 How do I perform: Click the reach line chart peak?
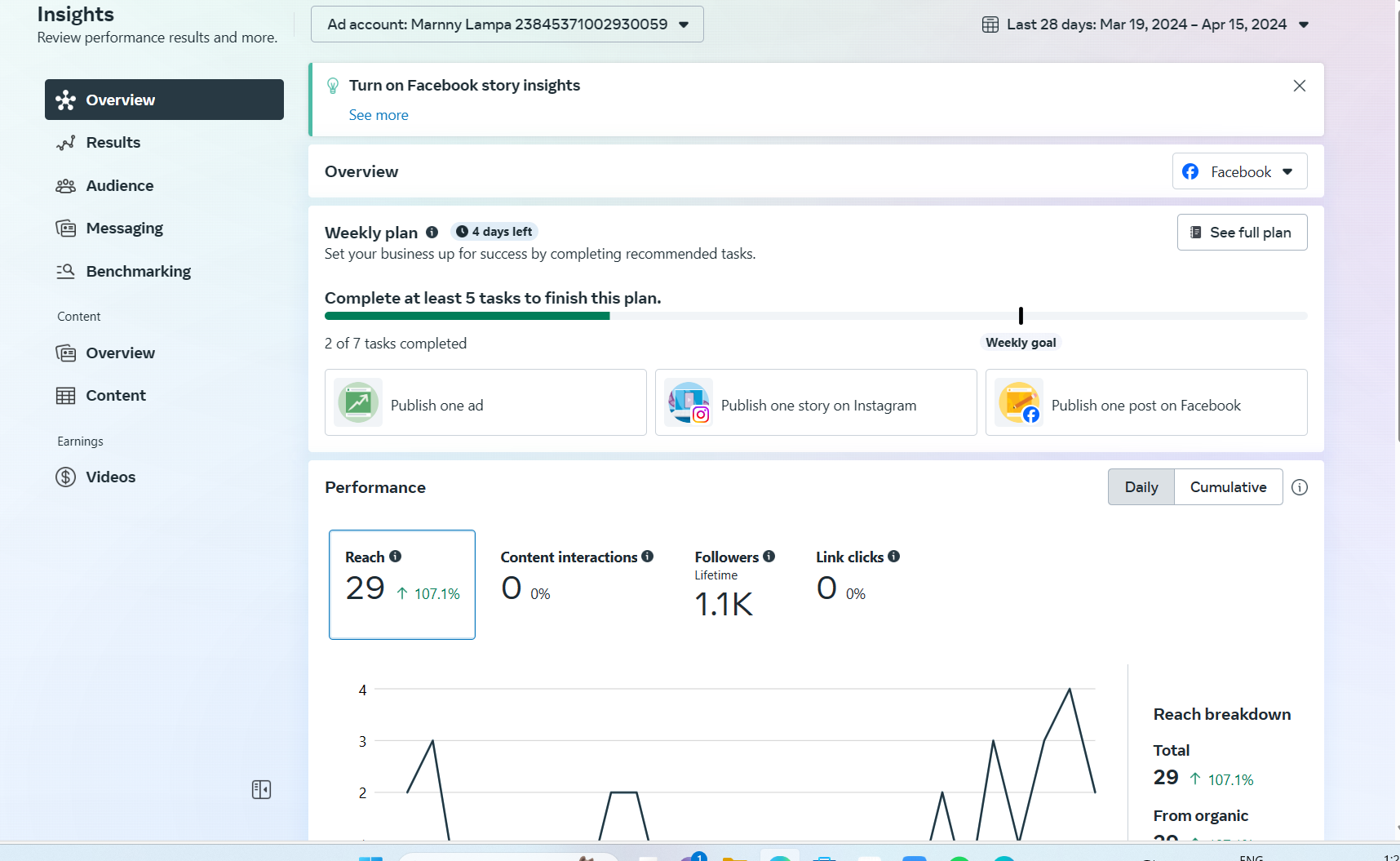point(1070,690)
